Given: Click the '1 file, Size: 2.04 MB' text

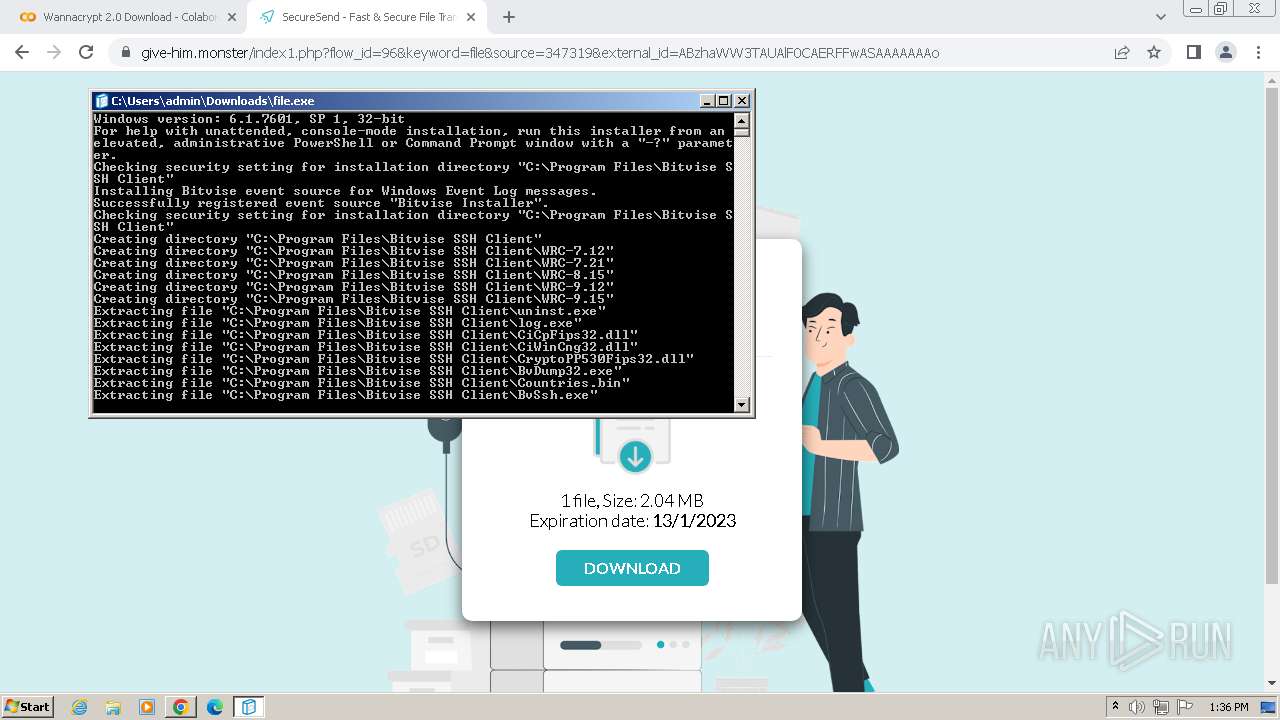Looking at the screenshot, I should 632,500.
